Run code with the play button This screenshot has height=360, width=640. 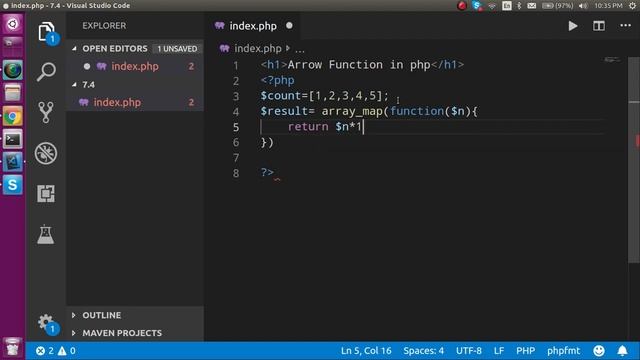pyautogui.click(x=573, y=26)
